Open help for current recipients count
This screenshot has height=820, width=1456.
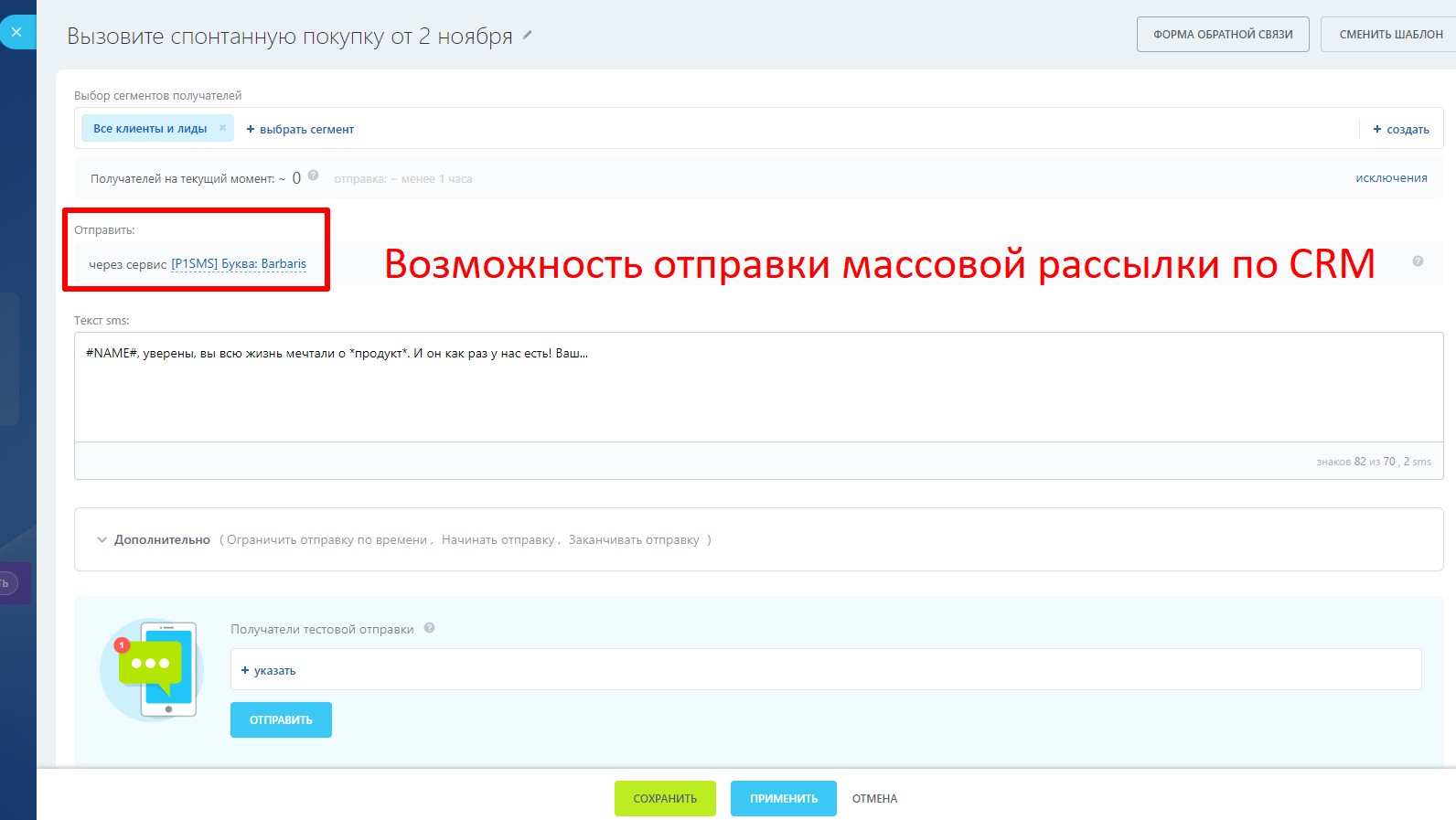click(314, 176)
